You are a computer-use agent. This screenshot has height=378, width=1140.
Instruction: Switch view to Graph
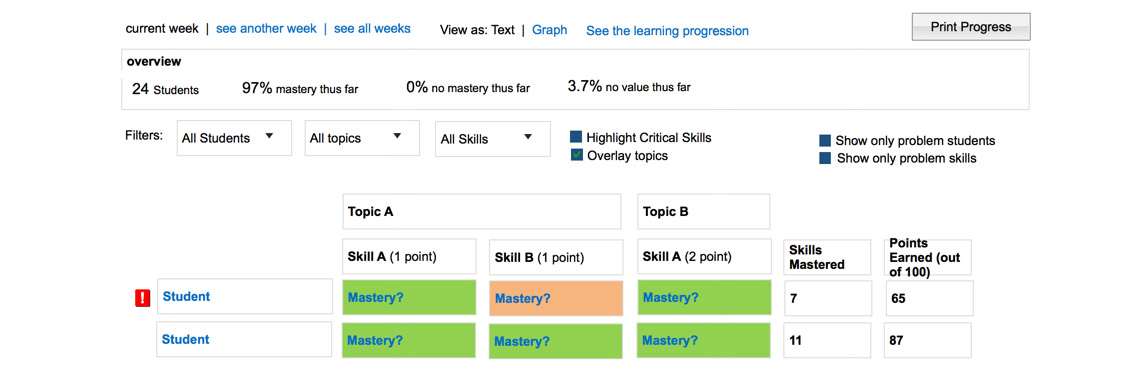[x=550, y=30]
